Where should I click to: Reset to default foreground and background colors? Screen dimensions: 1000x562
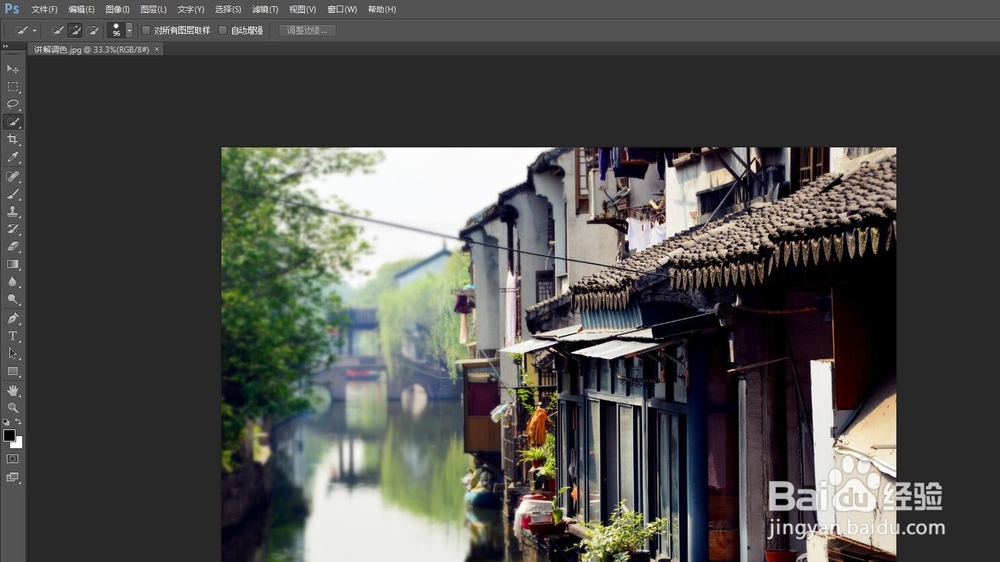coord(6,422)
